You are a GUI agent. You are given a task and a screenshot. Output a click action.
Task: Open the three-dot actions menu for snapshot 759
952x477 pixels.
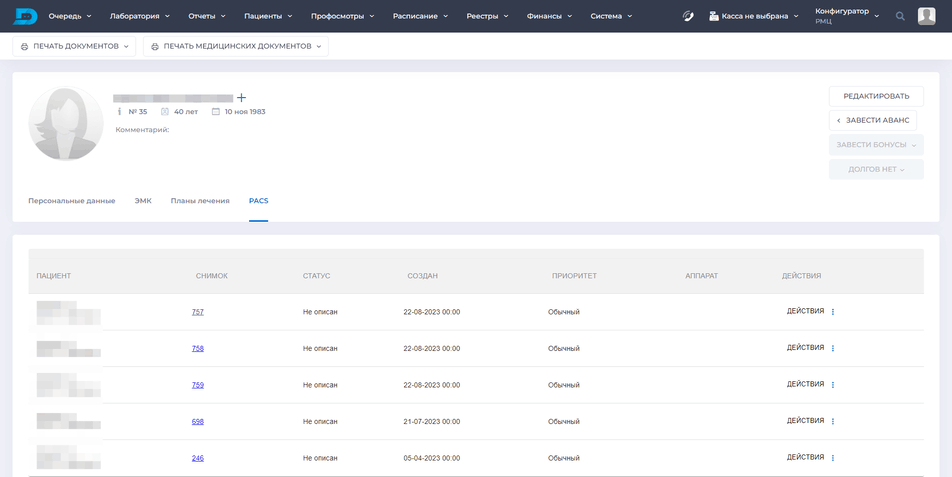(832, 385)
